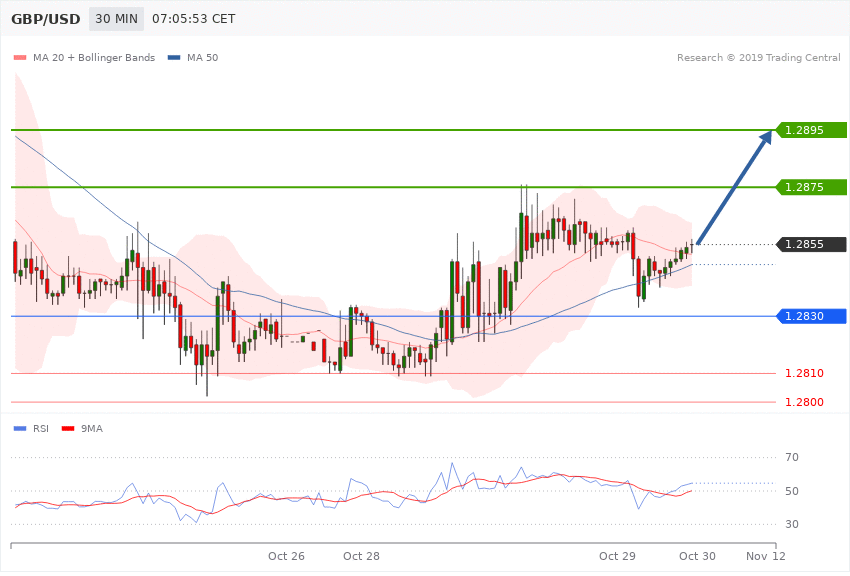Image resolution: width=850 pixels, height=576 pixels.
Task: Click the Oct 28 date axis label
Action: (x=362, y=556)
